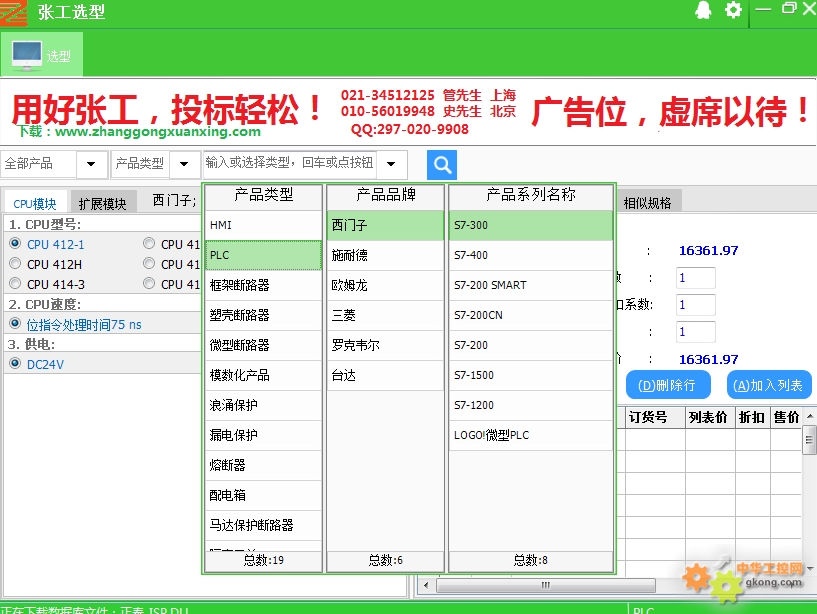
Task: Click the 列表价 column header
Action: pos(710,417)
